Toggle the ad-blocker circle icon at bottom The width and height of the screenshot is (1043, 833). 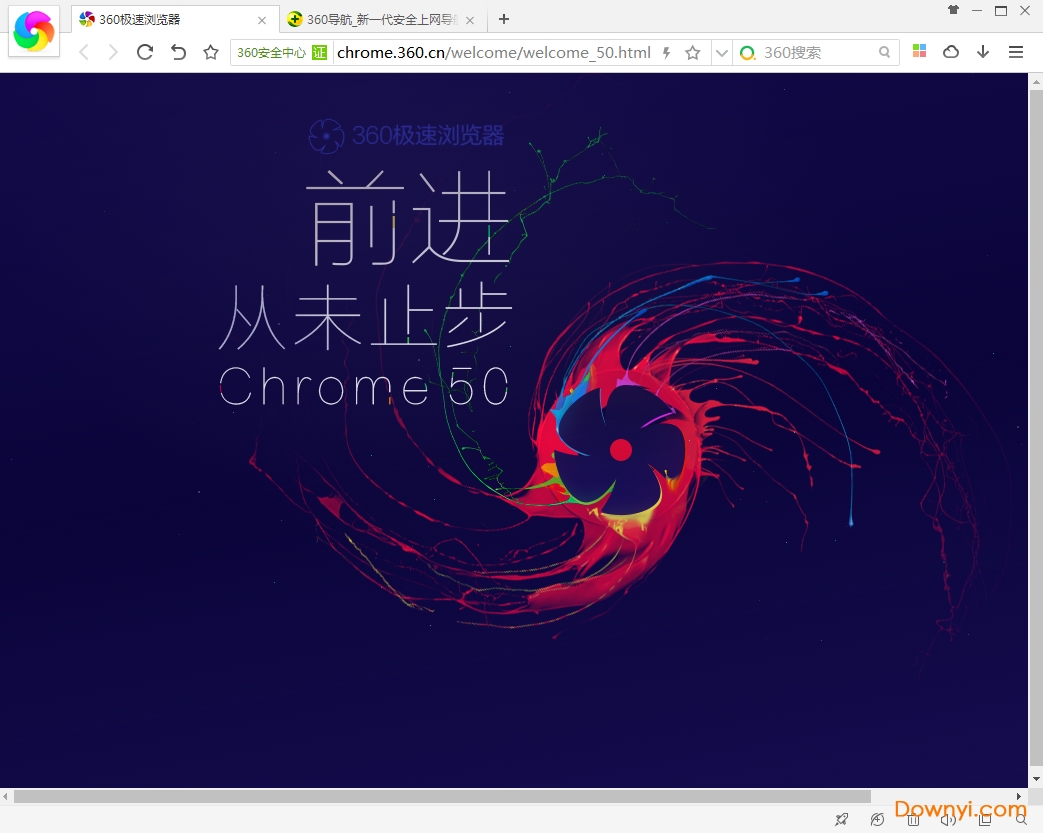(x=877, y=819)
